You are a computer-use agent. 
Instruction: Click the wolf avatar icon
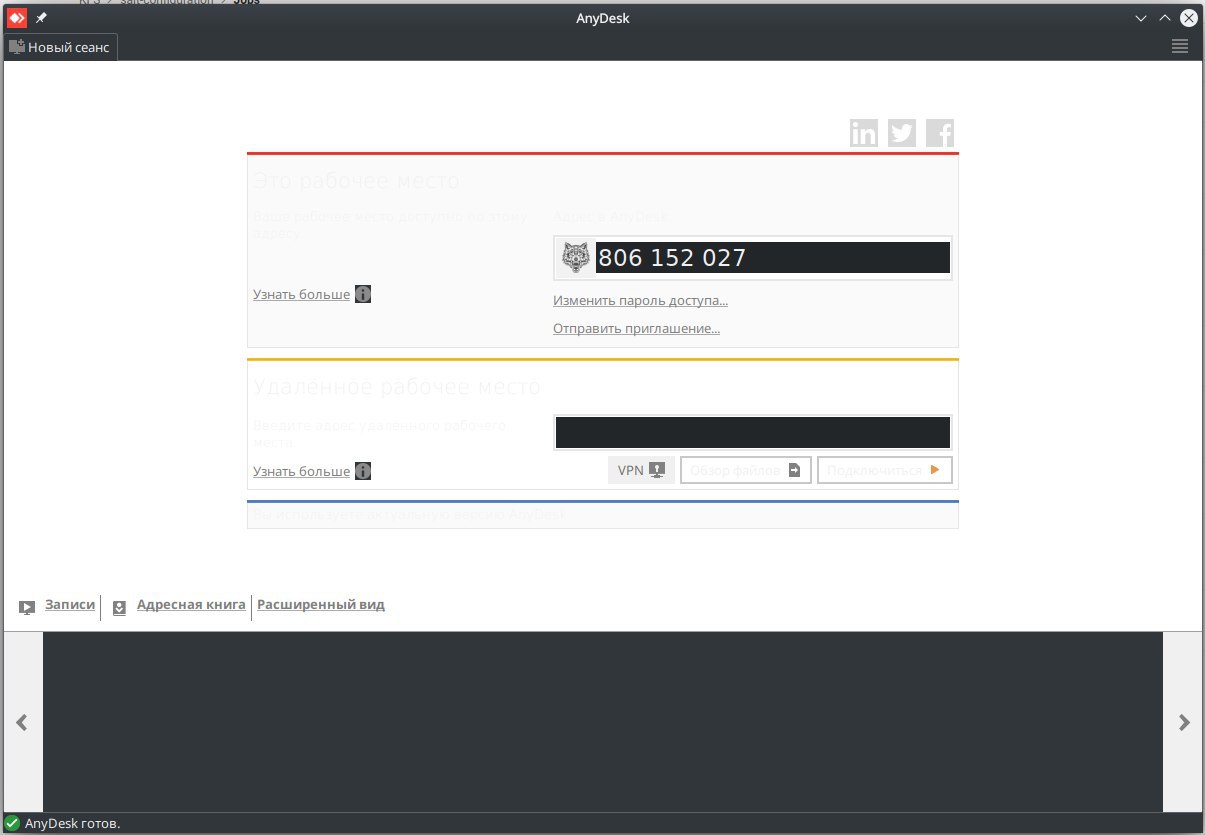pyautogui.click(x=576, y=258)
